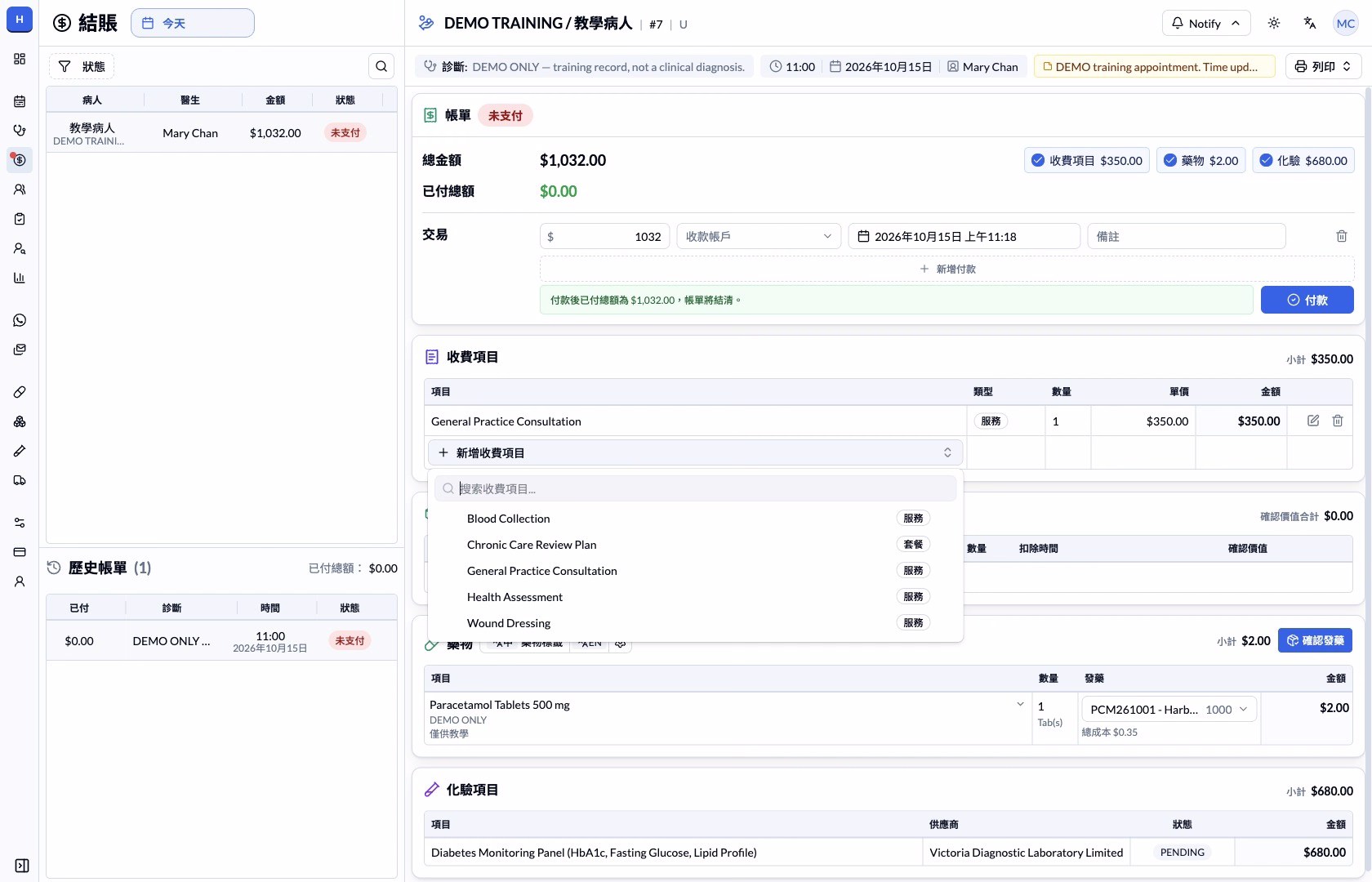Click the transaction date field 2026年10月15日 上午11:18
This screenshot has height=882, width=1372.
(964, 236)
